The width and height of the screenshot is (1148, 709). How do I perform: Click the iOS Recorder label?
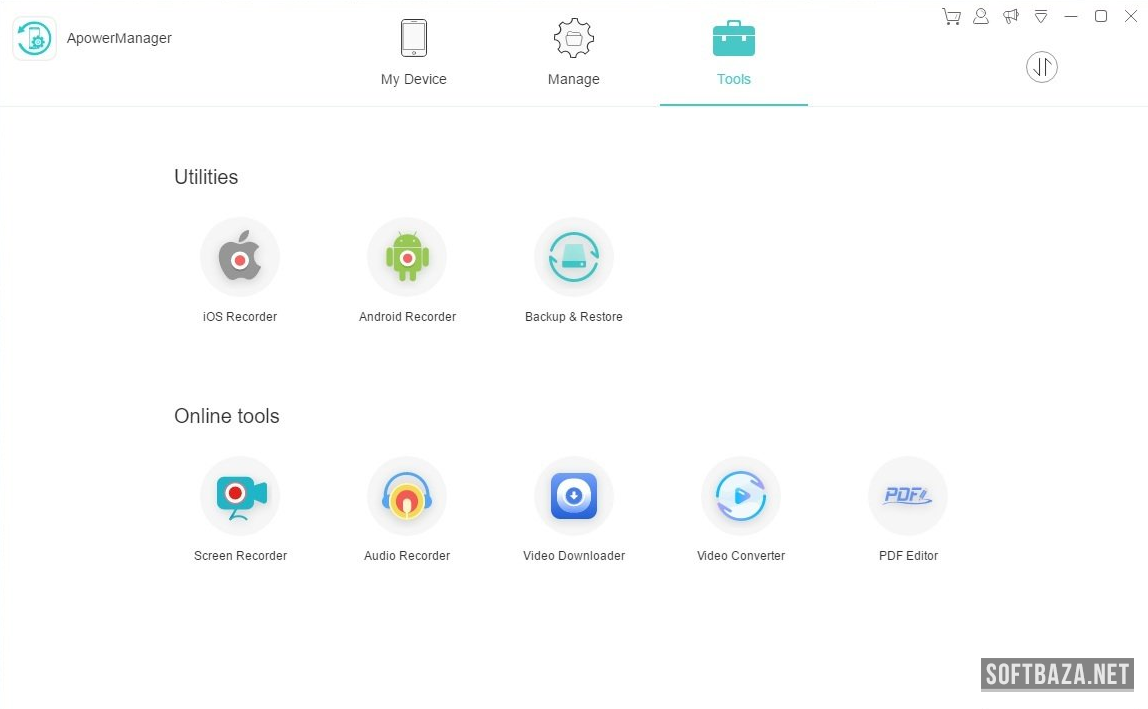[240, 317]
